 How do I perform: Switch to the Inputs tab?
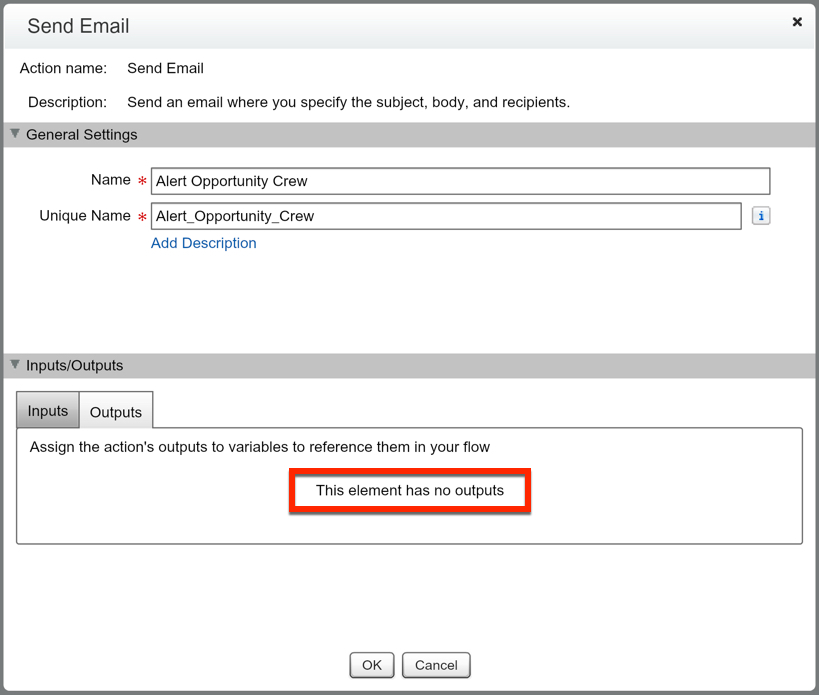tap(47, 410)
